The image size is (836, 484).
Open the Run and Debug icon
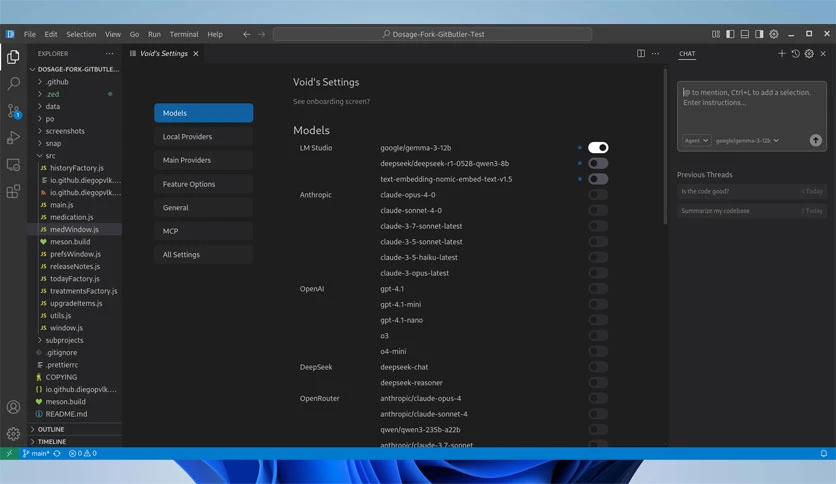[13, 138]
